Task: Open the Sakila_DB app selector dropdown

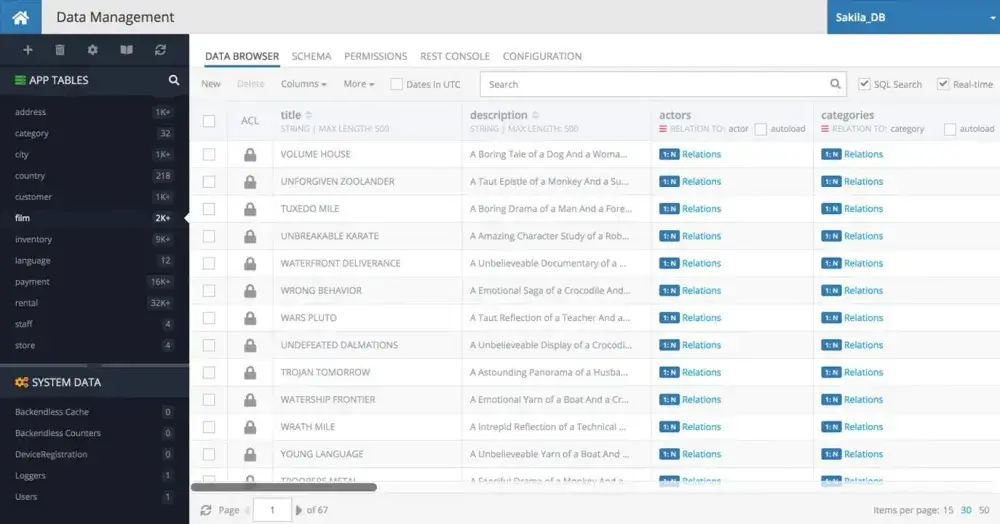Action: (913, 17)
